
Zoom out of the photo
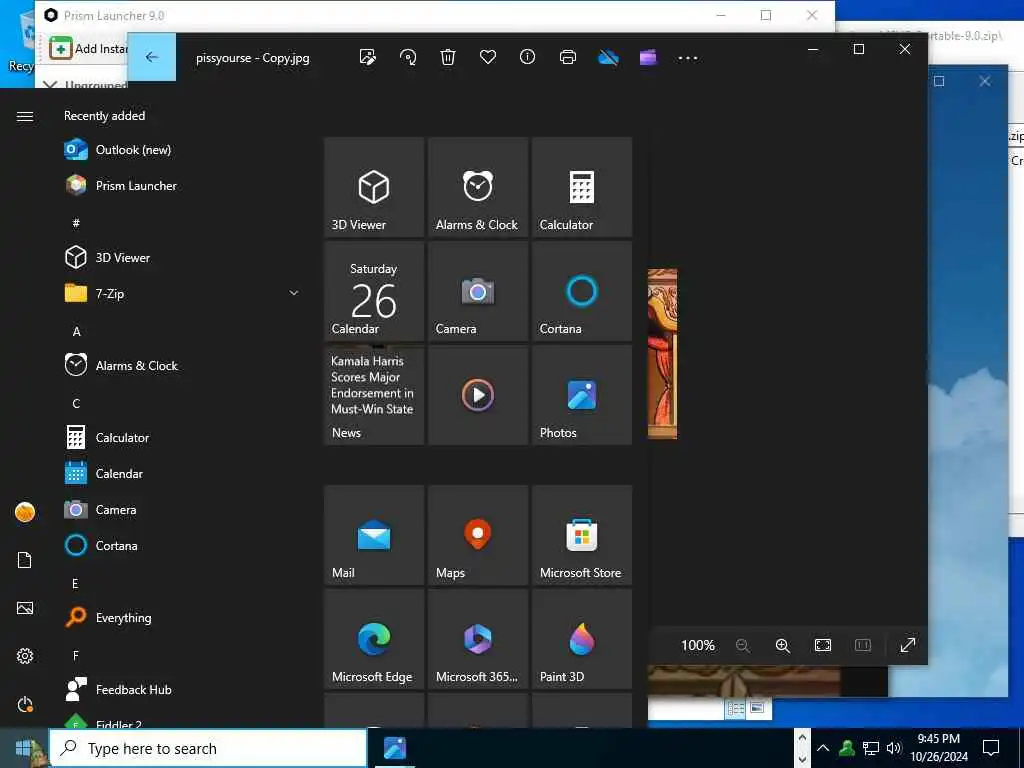pyautogui.click(x=743, y=645)
